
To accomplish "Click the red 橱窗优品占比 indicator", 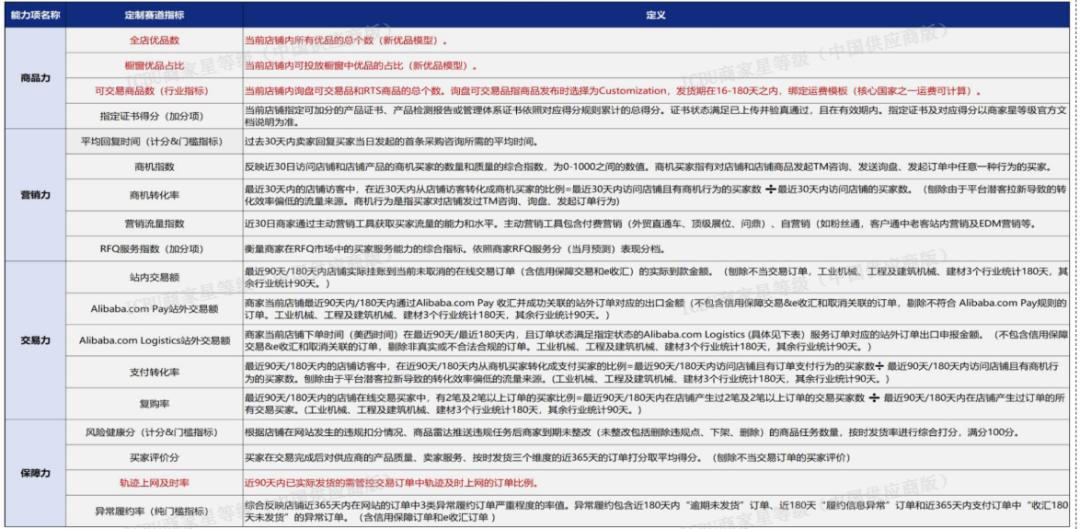I will [x=154, y=65].
